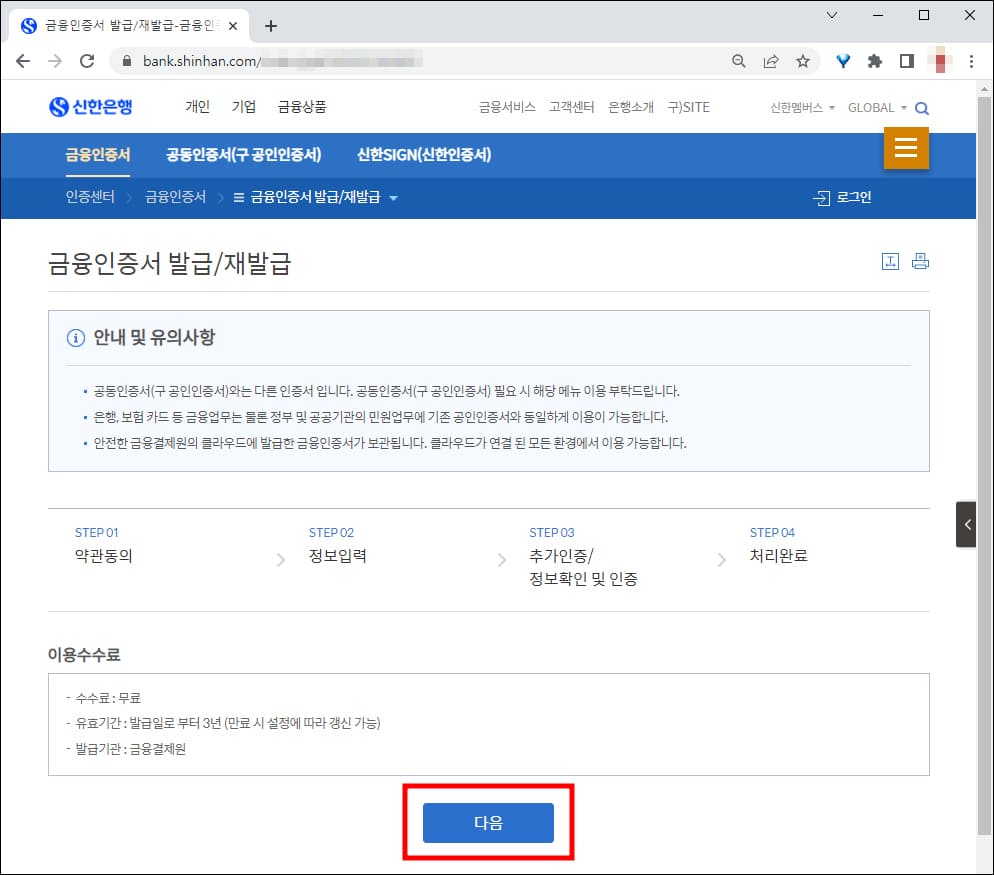Click the orange hamburger menu icon

pos(906,148)
